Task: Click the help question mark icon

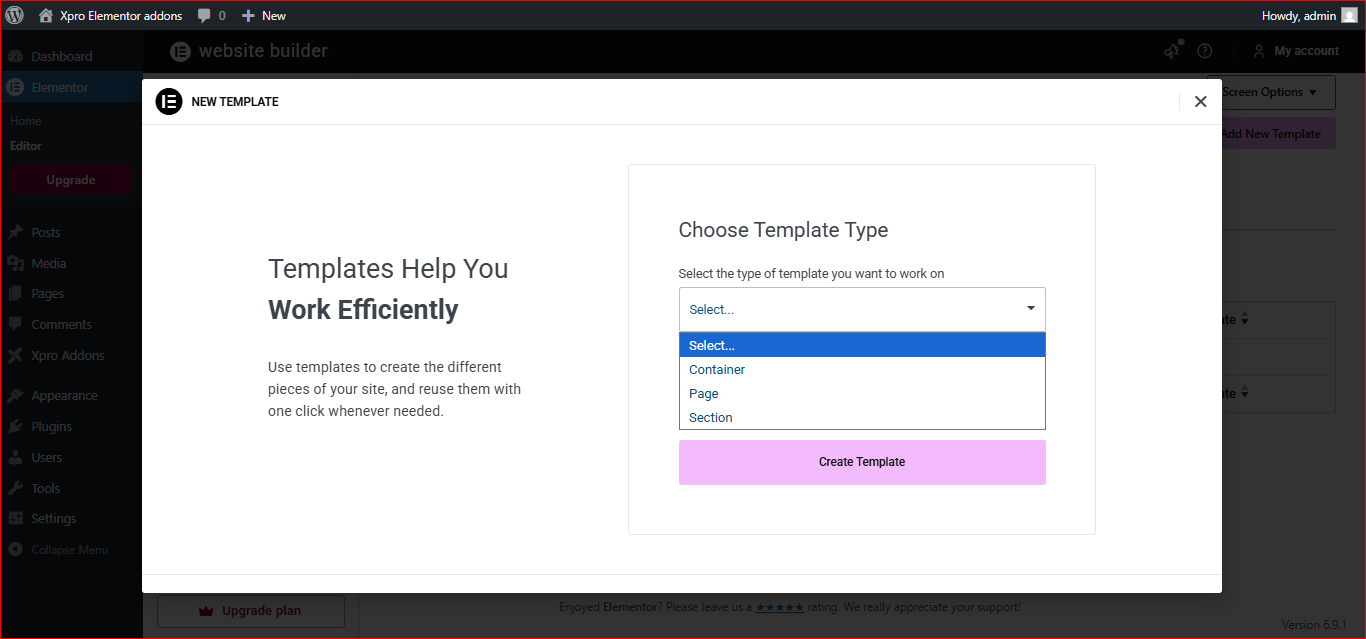Action: pos(1205,51)
